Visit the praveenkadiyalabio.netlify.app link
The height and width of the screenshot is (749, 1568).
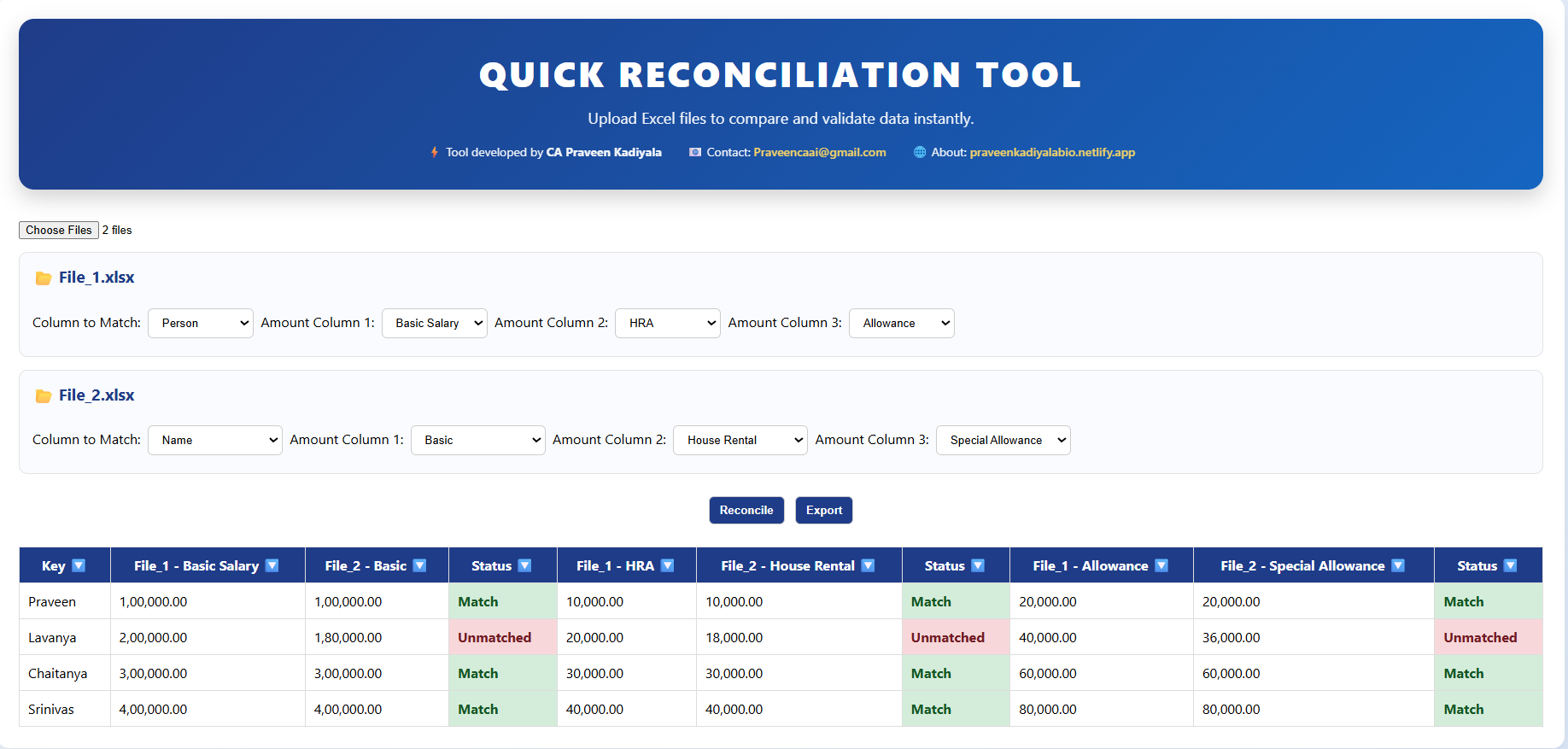click(1051, 152)
